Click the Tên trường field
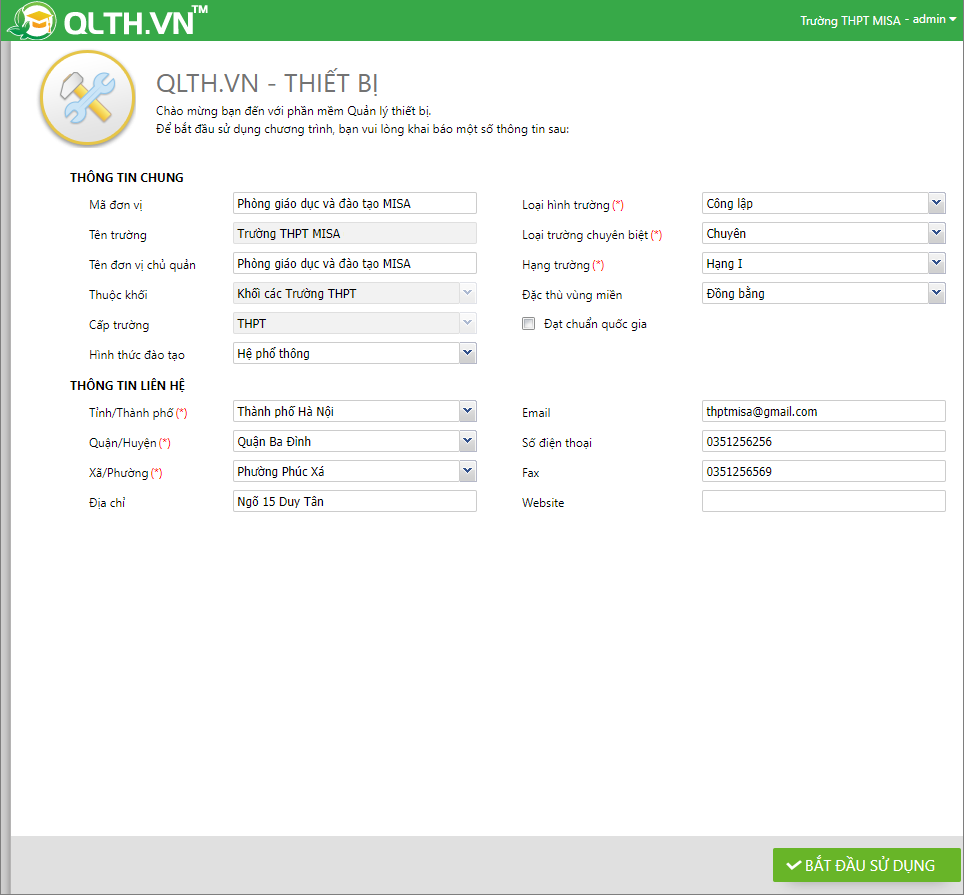Screen dimensions: 964x895 coord(355,234)
